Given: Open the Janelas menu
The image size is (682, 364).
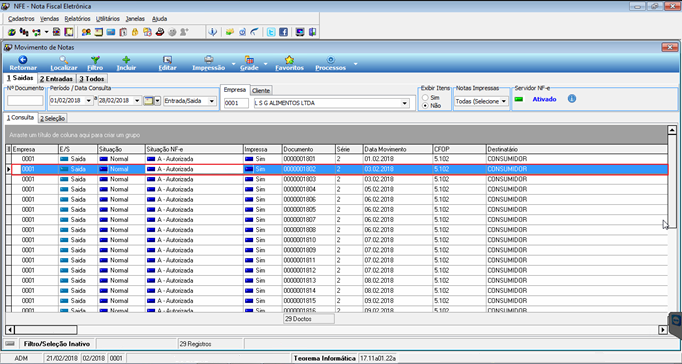Looking at the screenshot, I should point(135,19).
